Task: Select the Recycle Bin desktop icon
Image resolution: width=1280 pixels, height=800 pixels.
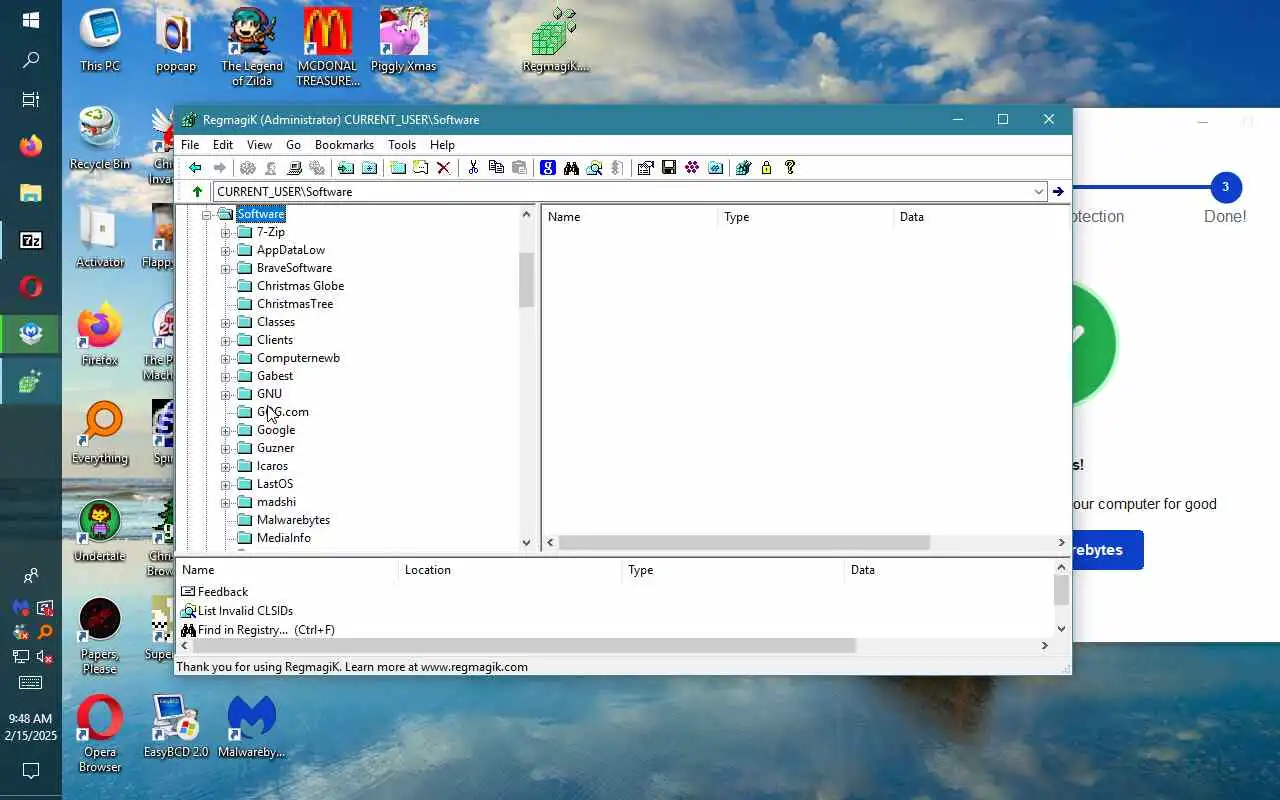Action: click(100, 138)
